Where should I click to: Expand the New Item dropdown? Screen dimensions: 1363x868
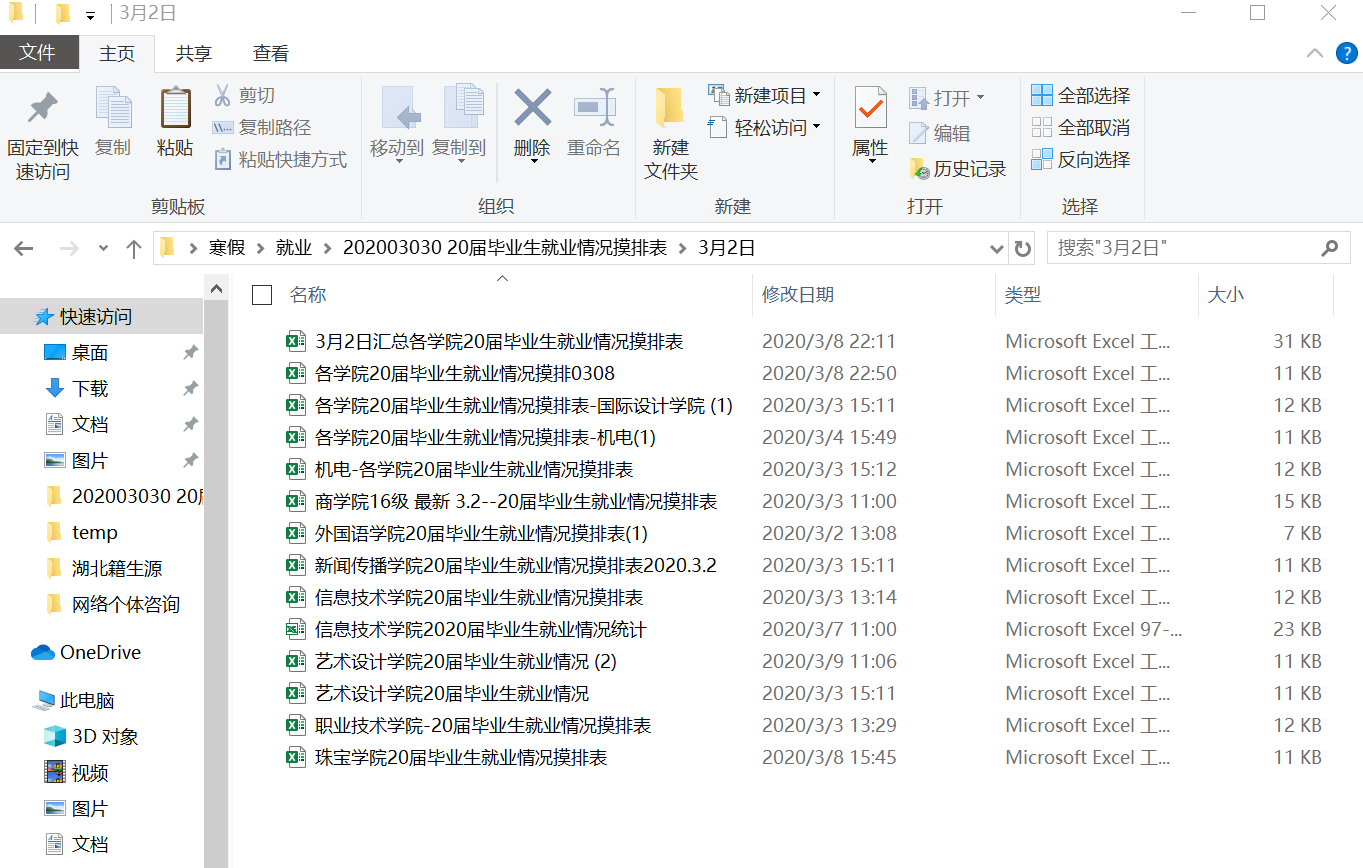pyautogui.click(x=816, y=96)
